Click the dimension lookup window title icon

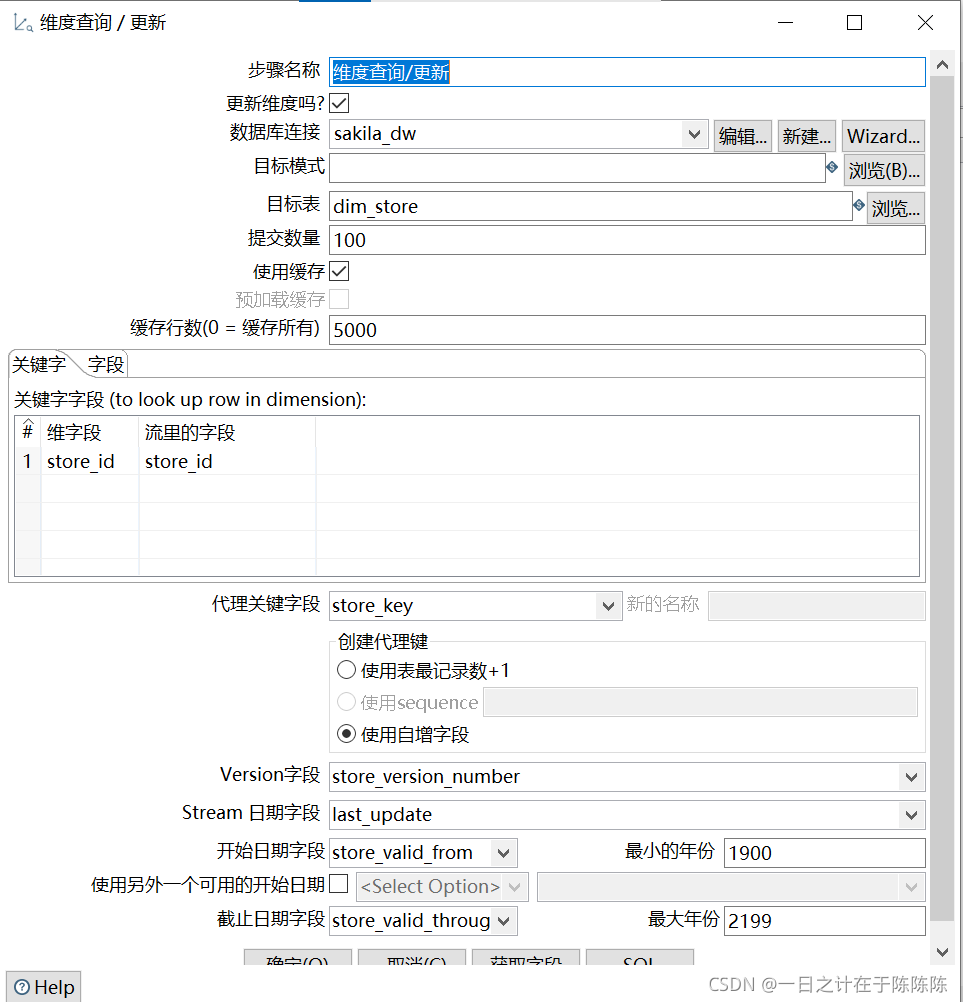click(23, 24)
